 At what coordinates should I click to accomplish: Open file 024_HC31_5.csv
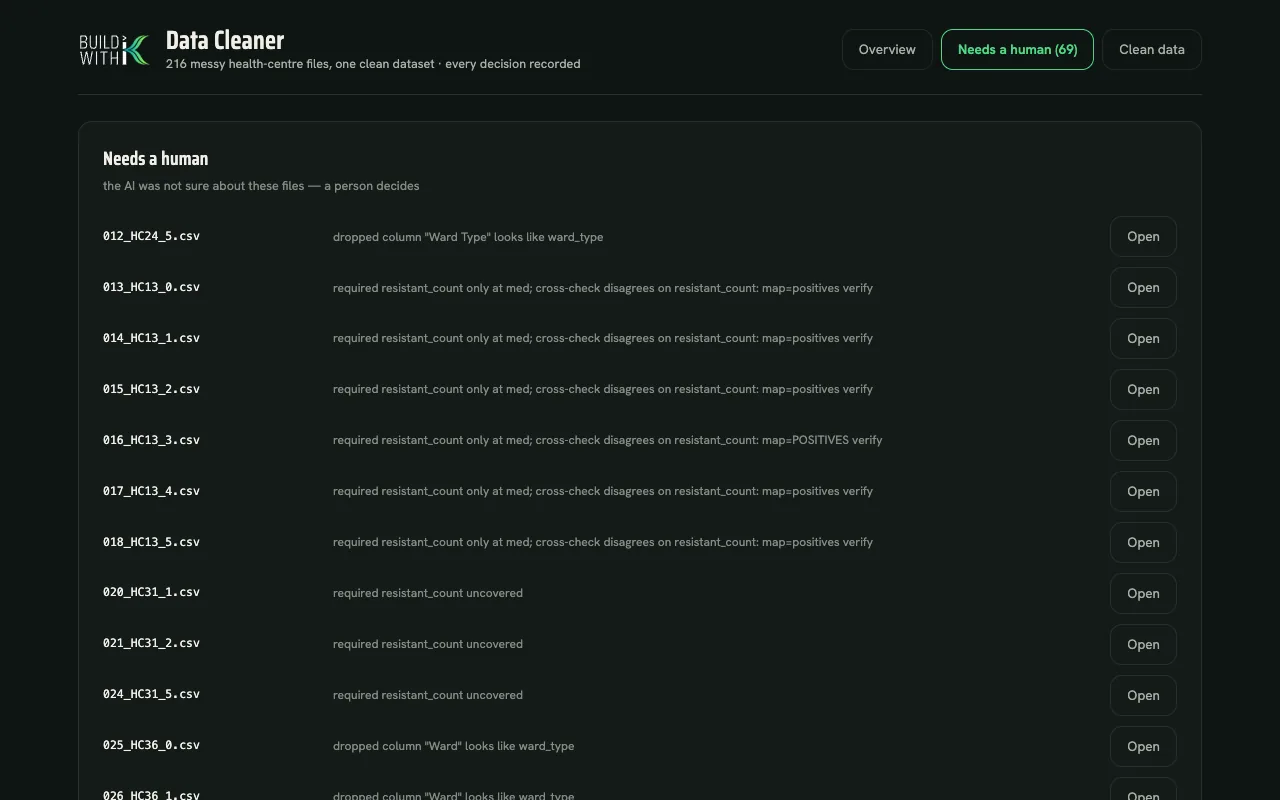1143,696
